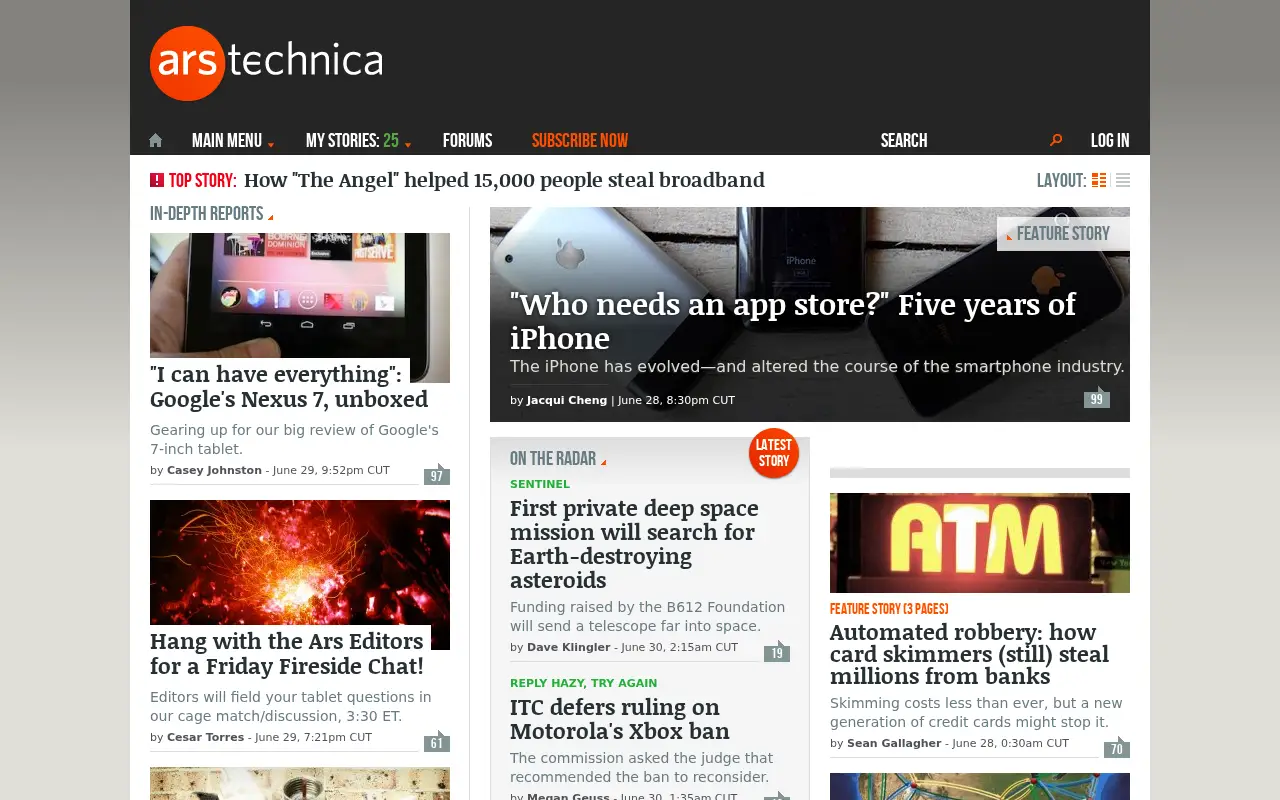Click author Casey Johnston

[x=214, y=470]
